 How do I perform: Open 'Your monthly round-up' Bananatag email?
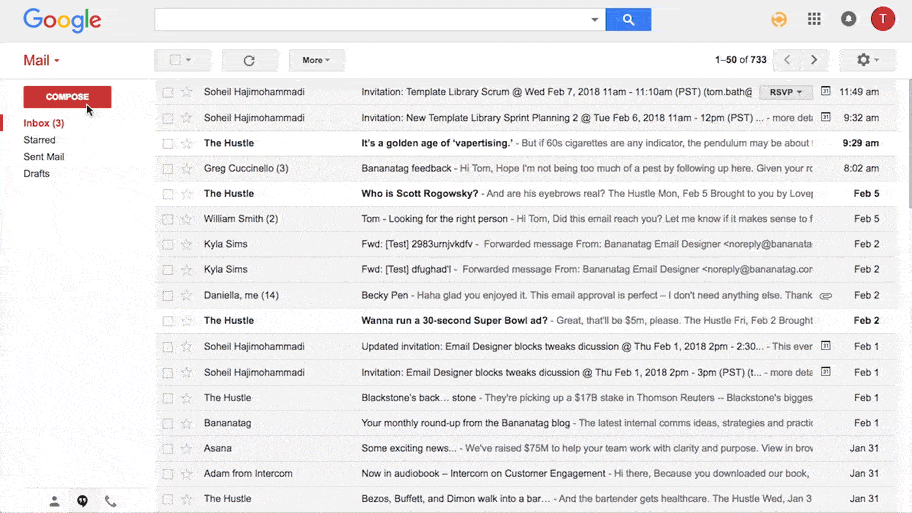pyautogui.click(x=525, y=423)
